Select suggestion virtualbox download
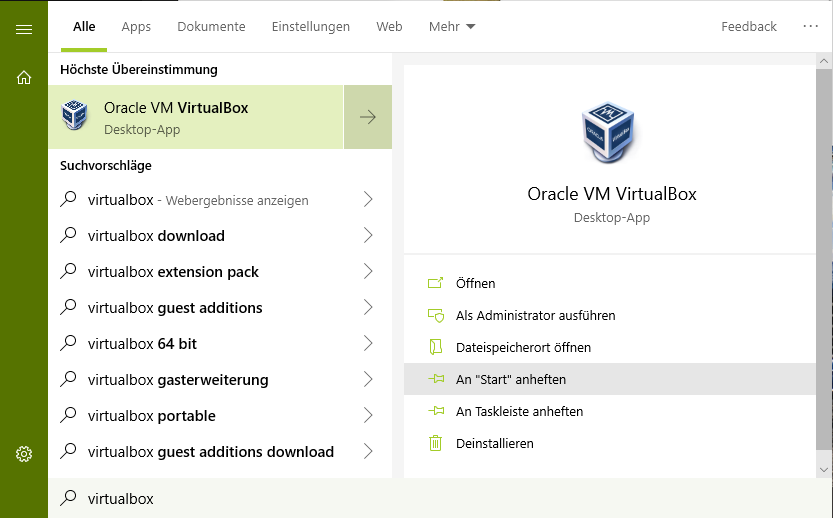Screen dimensions: 833x518 point(220,235)
